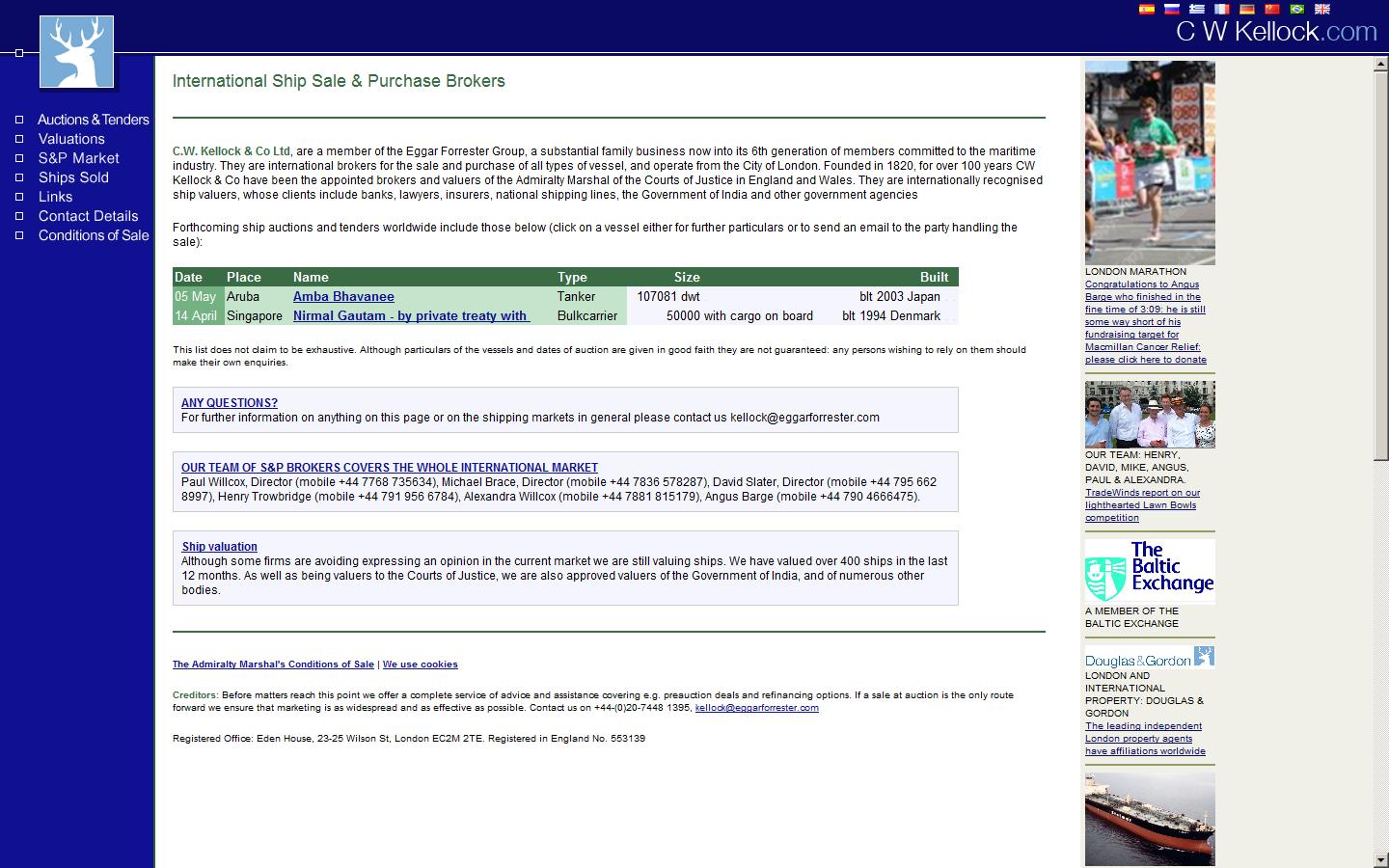
Task: Open the Amba Bhavanee vessel link
Action: click(343, 297)
